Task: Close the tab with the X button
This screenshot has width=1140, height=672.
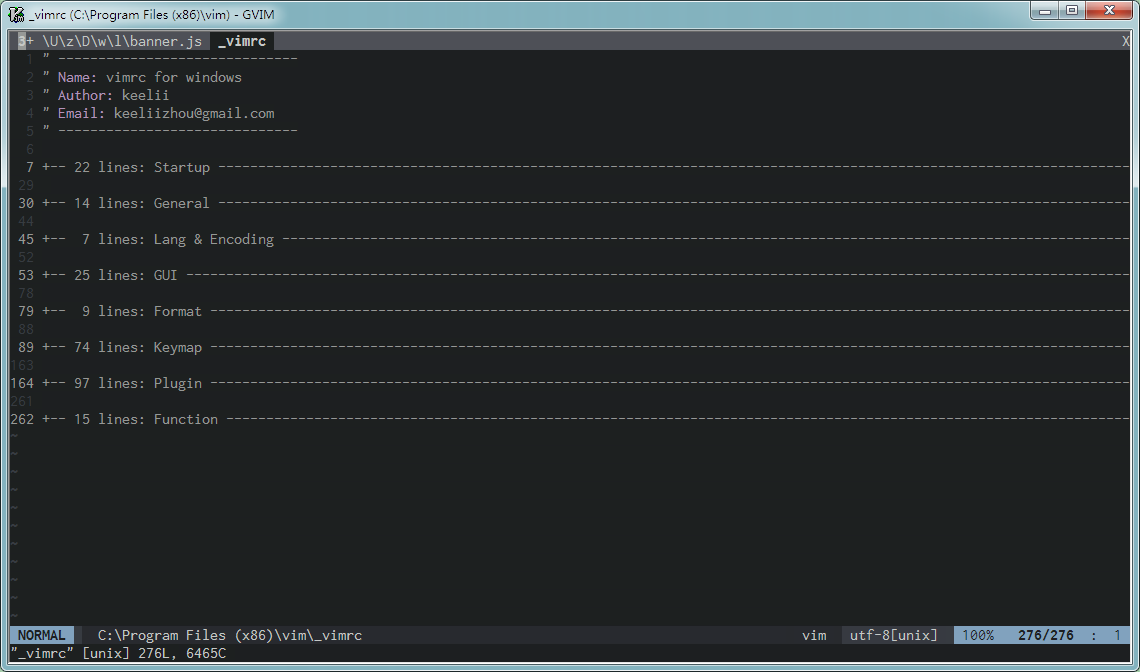Action: click(x=1125, y=41)
